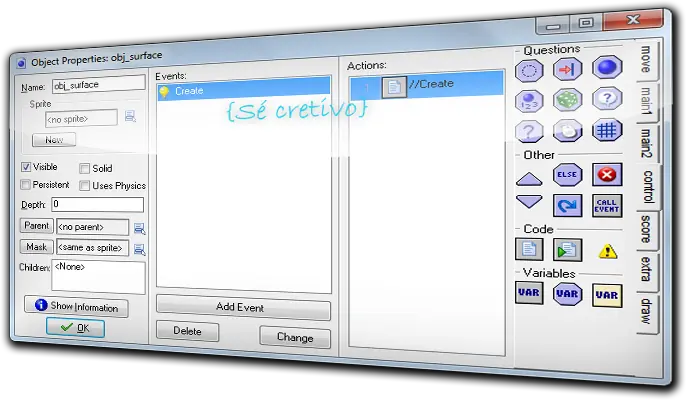Select the Check Object question icon
Screen dimensions: 686x400
point(607,67)
